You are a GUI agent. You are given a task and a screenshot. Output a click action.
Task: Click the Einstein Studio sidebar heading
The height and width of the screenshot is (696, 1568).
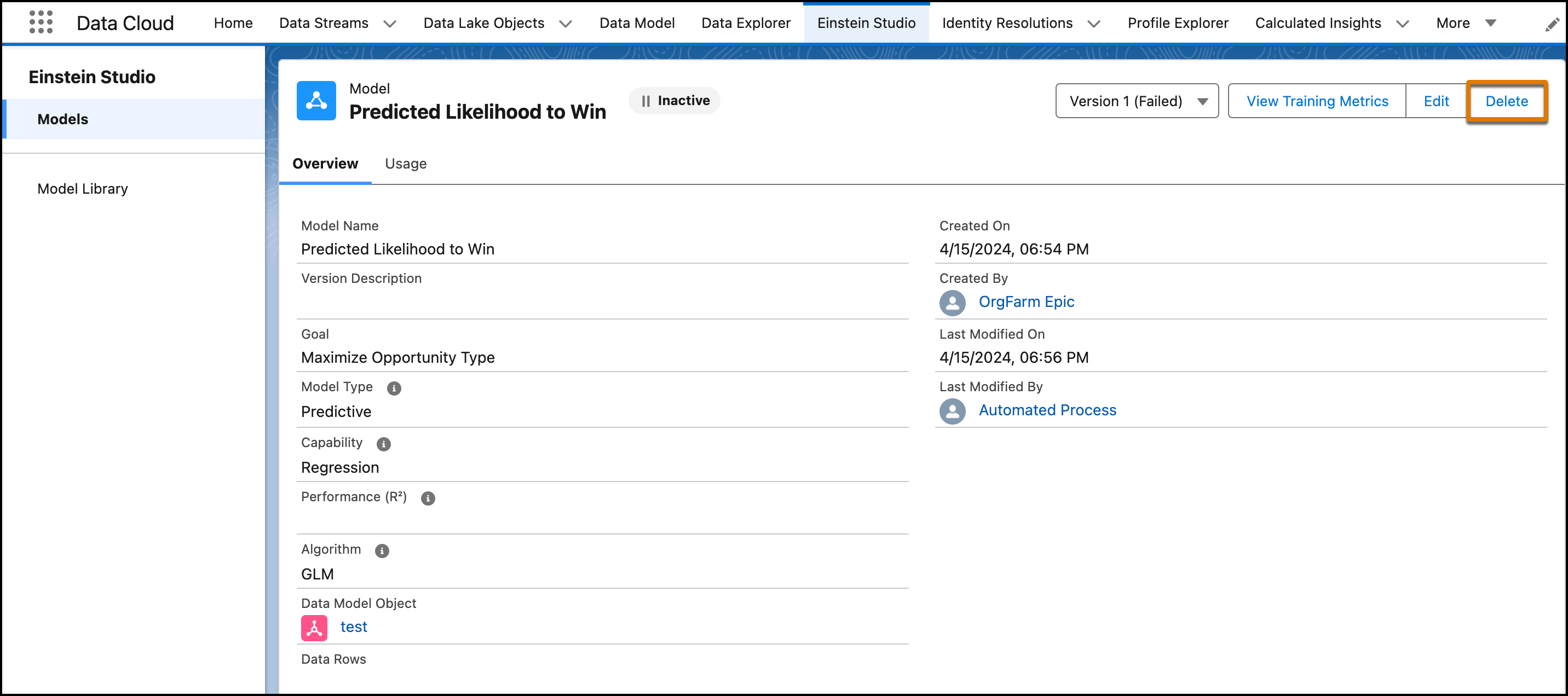[92, 77]
